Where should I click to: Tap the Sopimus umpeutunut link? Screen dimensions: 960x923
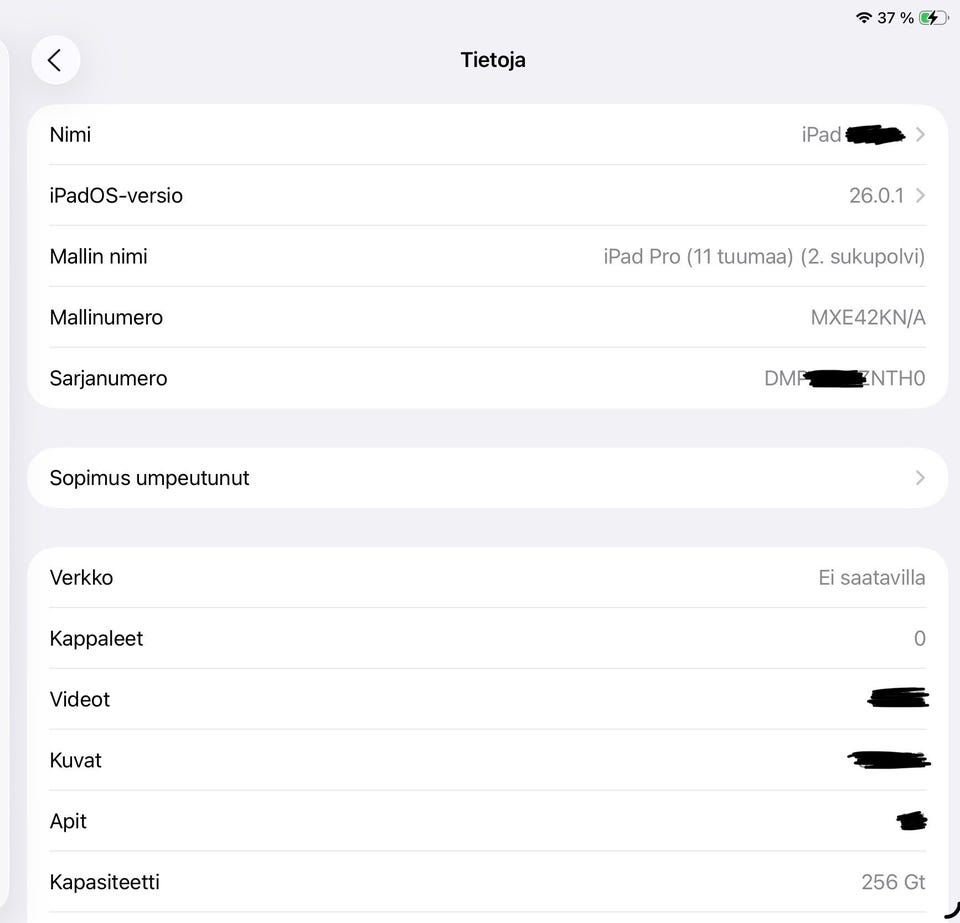[x=150, y=478]
